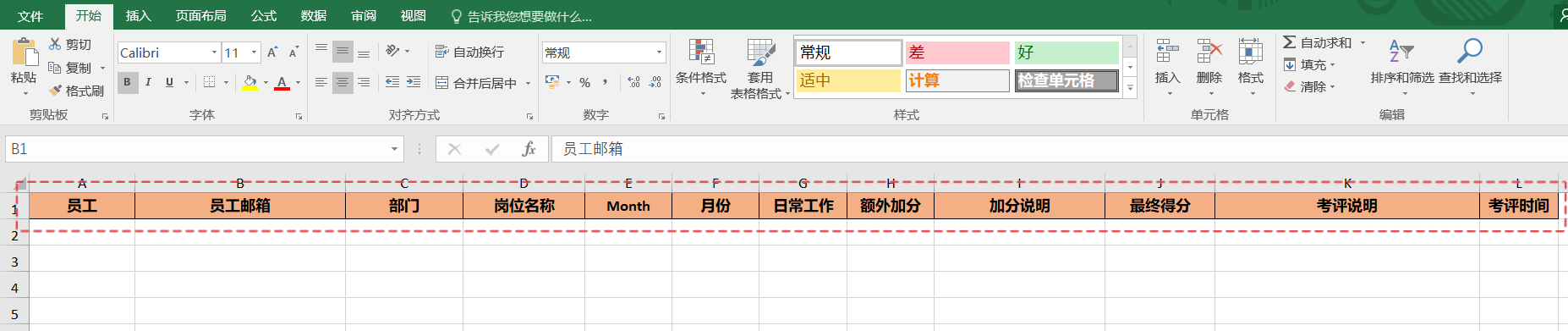This screenshot has height=331, width=1568.
Task: Click the Cut (剪切) scissors icon
Action: 55,44
